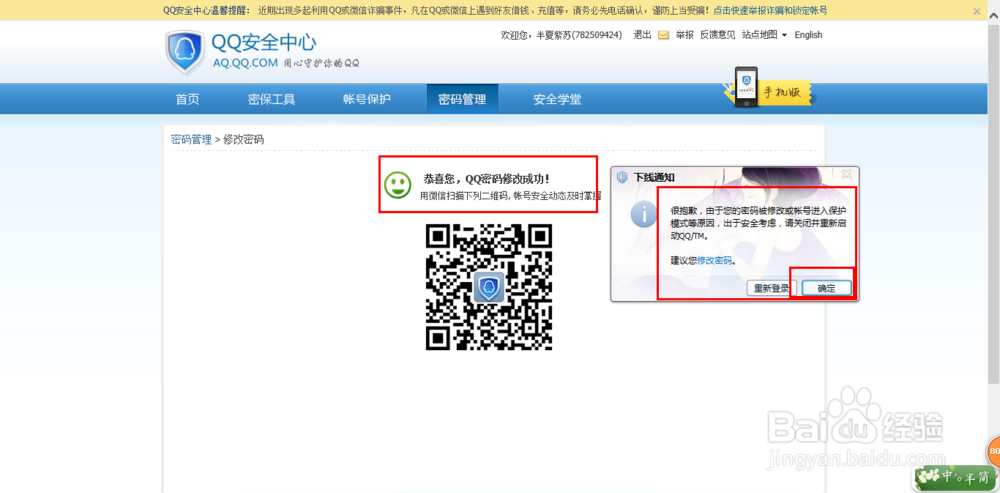
Task: Open the 密保工具 navigation tab
Action: (x=272, y=99)
